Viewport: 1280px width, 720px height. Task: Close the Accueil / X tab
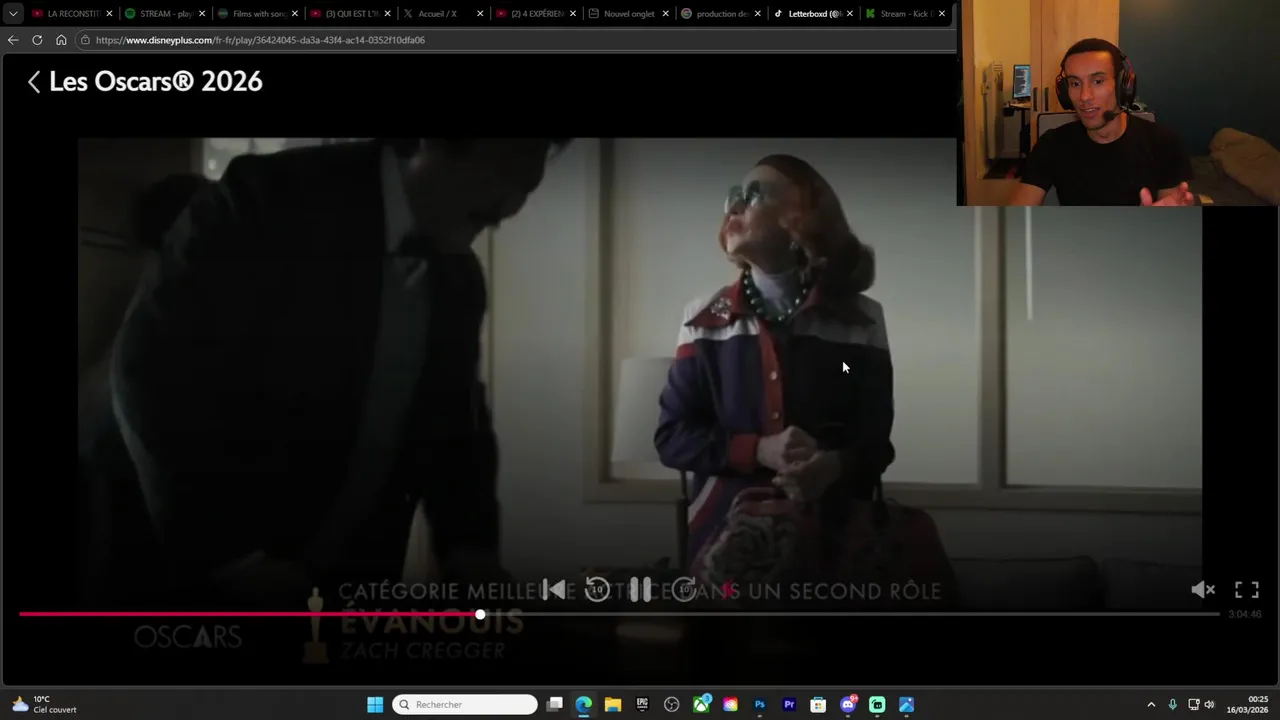tap(480, 14)
